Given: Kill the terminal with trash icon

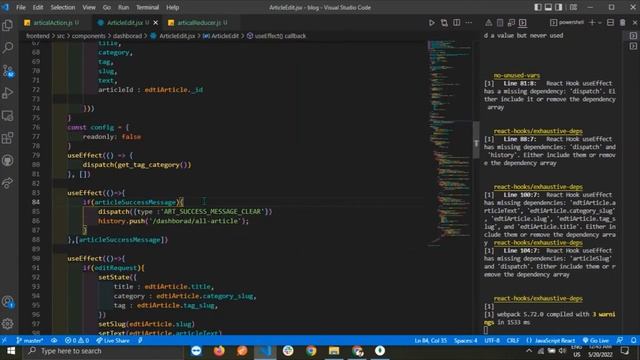Looking at the screenshot, I should point(622,23).
